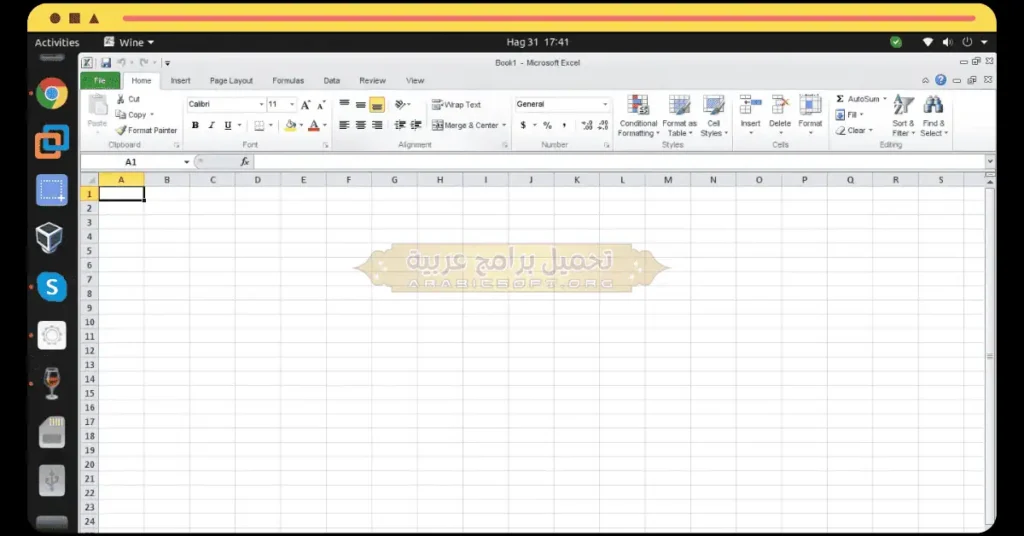Open Excel Help question mark icon
1024x536 pixels.
point(940,80)
